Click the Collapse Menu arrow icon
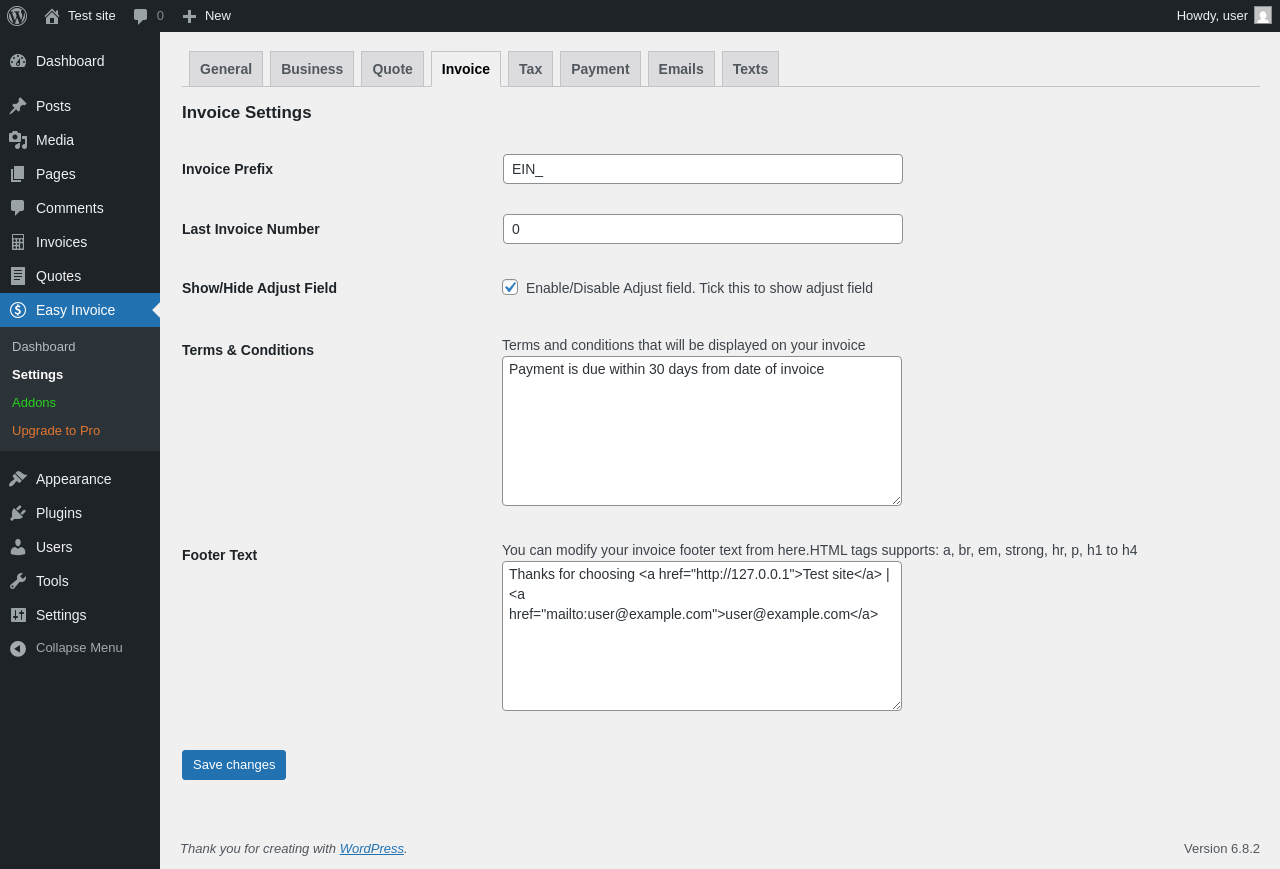This screenshot has width=1280, height=869. pos(18,648)
